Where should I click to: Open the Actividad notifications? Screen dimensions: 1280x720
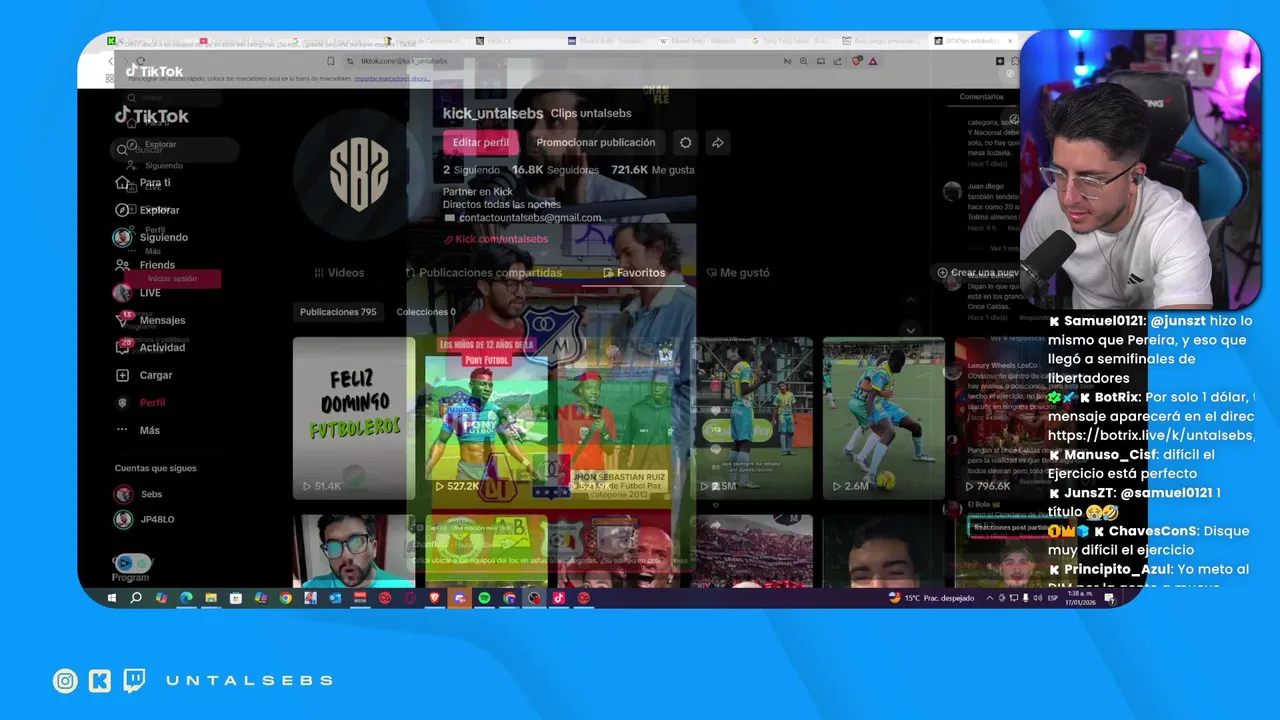click(151, 348)
